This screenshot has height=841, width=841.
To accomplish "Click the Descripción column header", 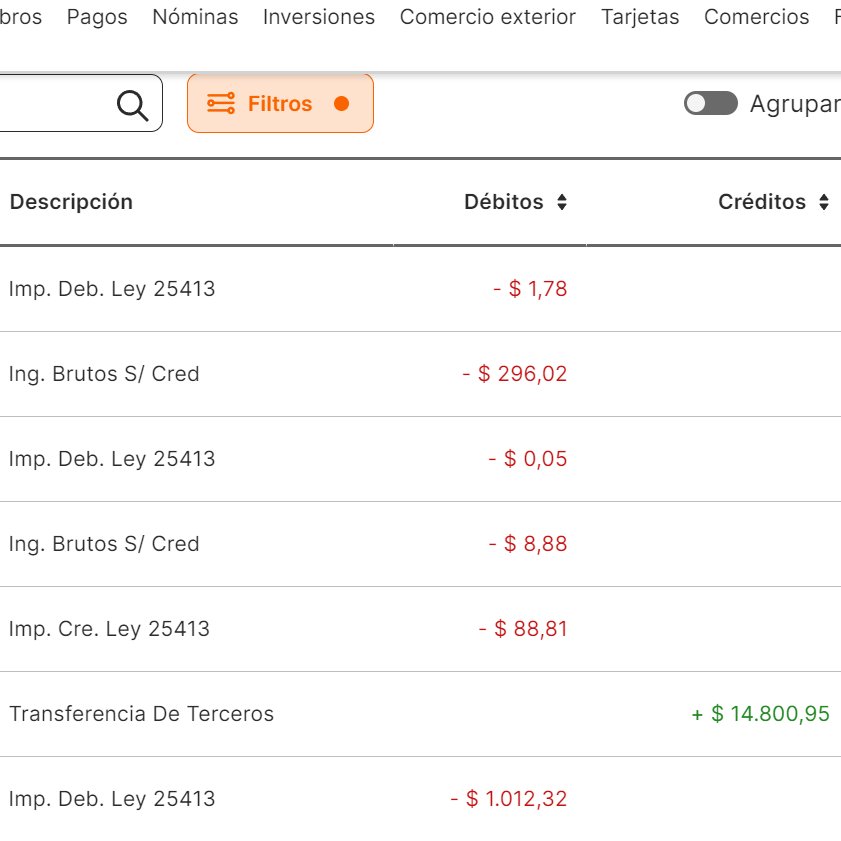I will [71, 202].
